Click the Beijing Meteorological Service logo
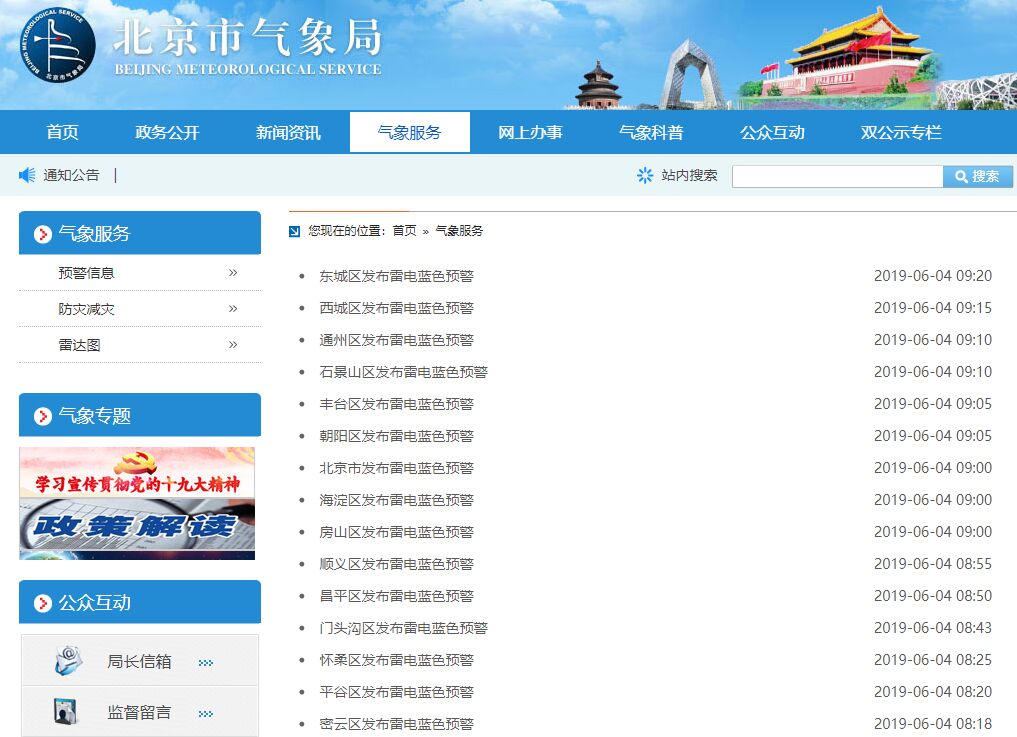The height and width of the screenshot is (737, 1017). coord(58,46)
